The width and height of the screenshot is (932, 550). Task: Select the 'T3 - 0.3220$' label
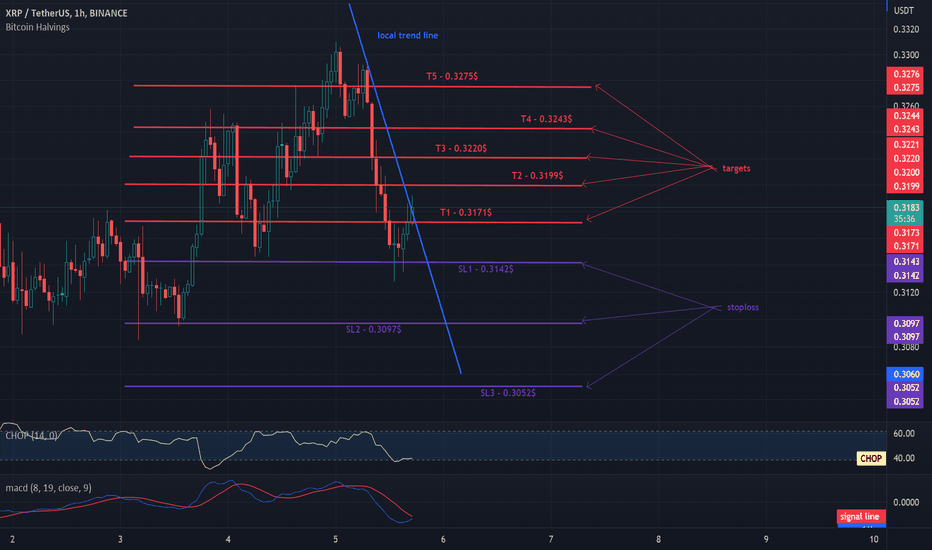coord(461,148)
